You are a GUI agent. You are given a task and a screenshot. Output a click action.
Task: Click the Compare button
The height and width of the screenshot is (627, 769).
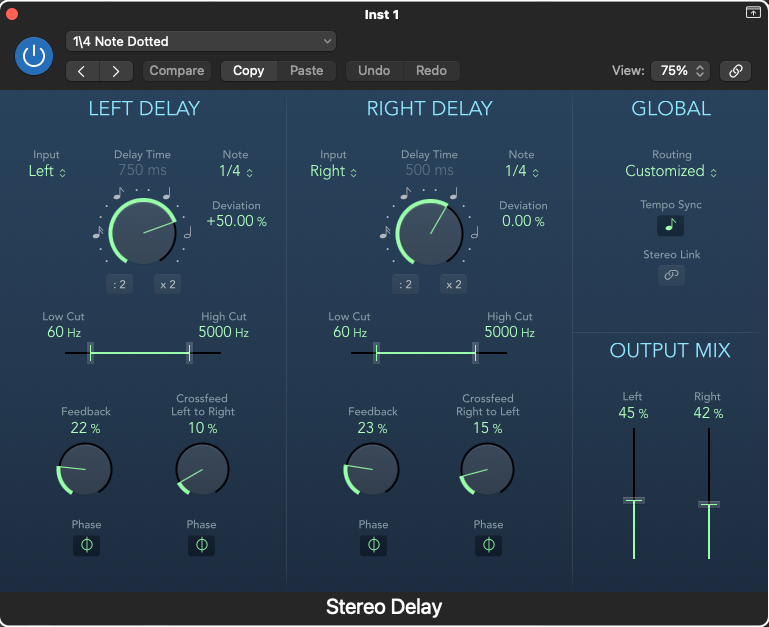[x=177, y=71]
